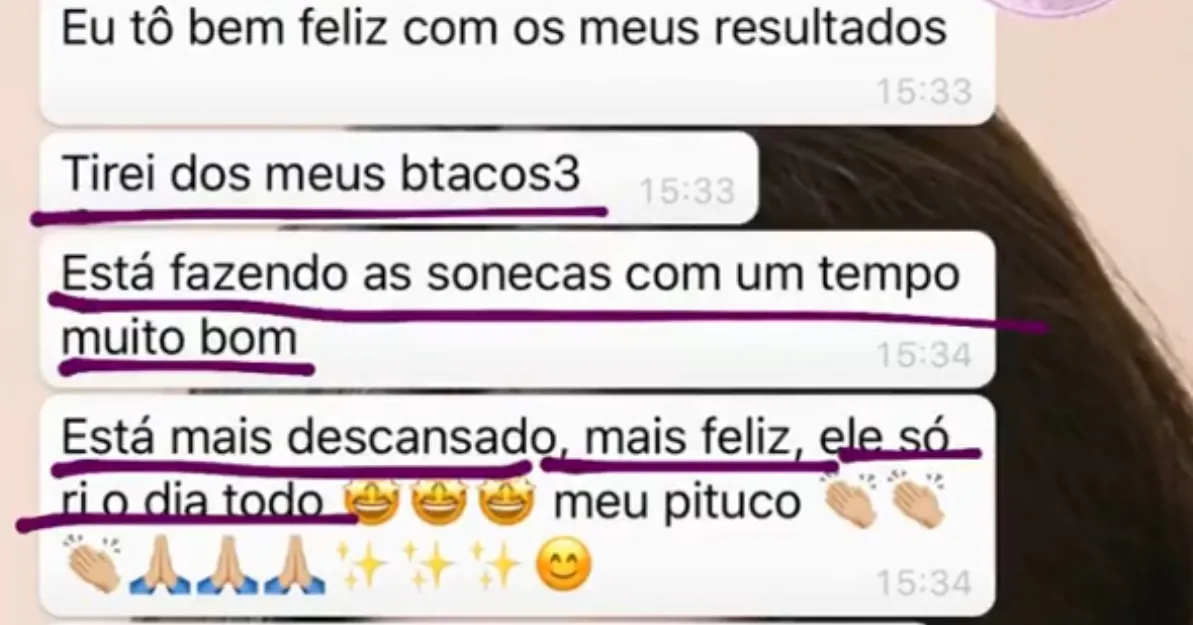Tap the 15:33 timestamp beside 'Tirei dos meus btacos3'
This screenshot has width=1193, height=625.
coord(687,191)
